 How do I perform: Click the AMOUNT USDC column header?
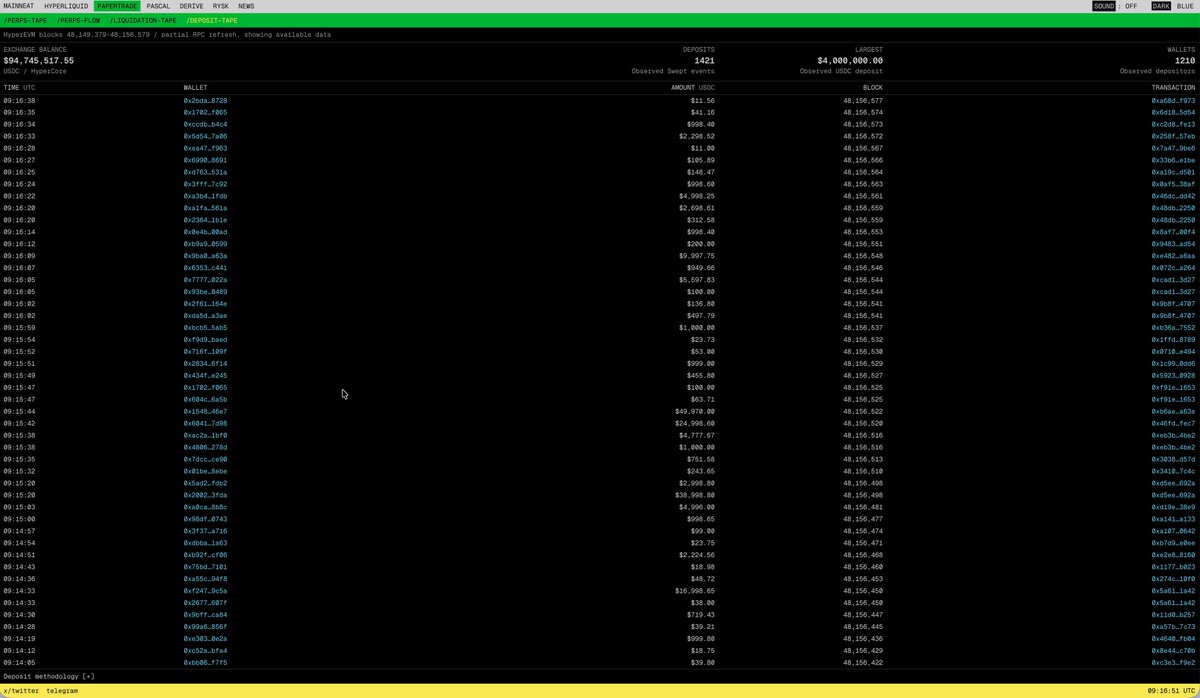[x=692, y=88]
